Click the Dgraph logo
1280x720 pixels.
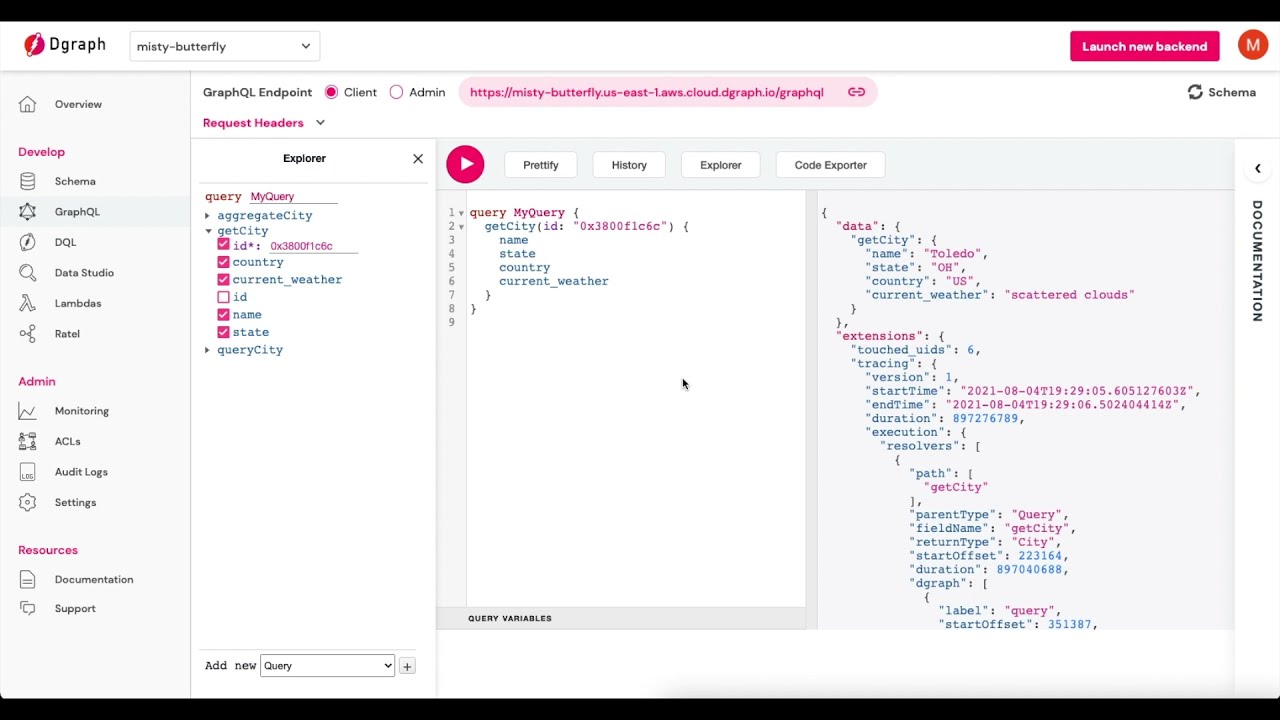coord(65,45)
